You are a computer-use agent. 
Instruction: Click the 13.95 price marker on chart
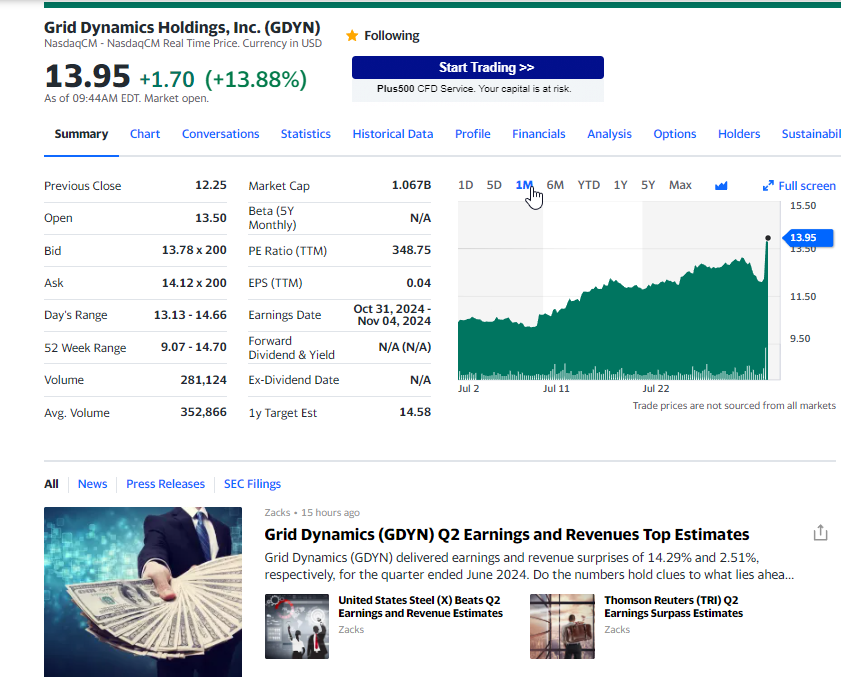pos(802,238)
